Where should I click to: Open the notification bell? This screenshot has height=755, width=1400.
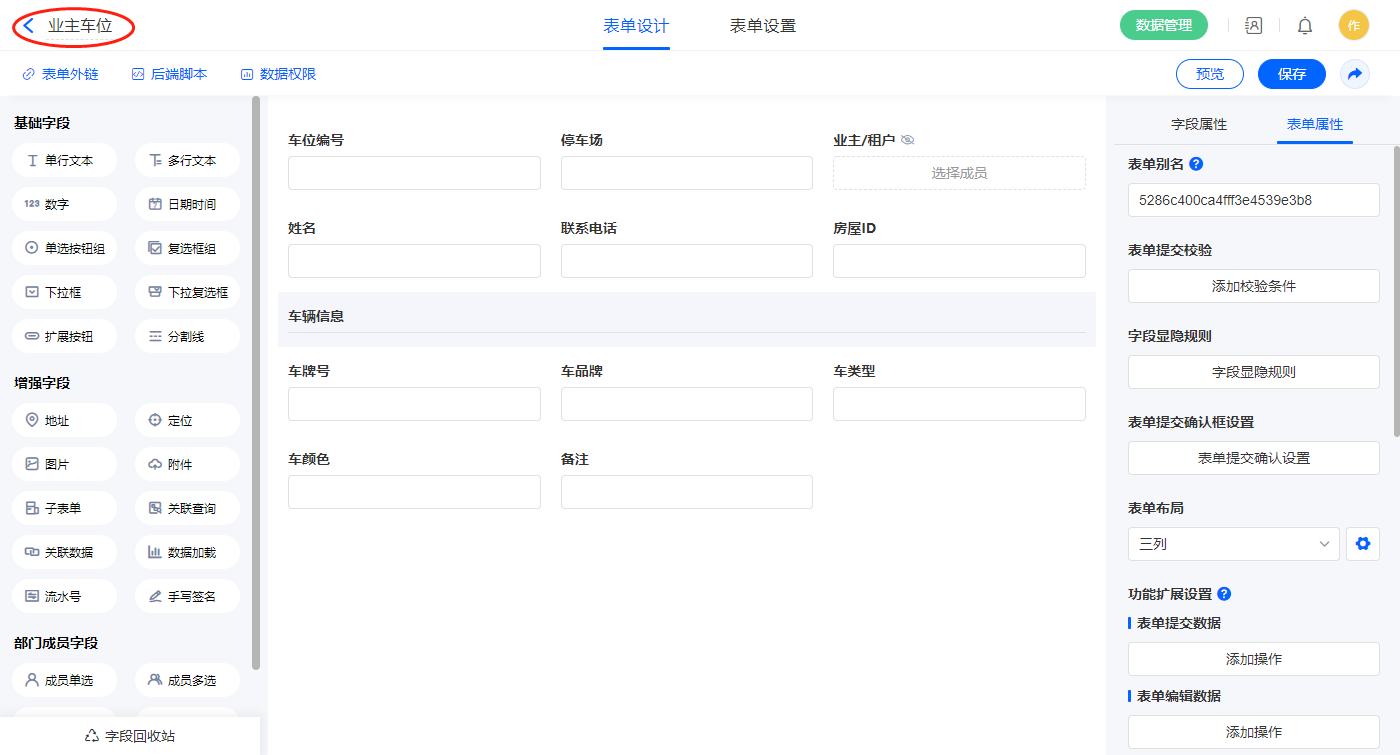[1304, 26]
